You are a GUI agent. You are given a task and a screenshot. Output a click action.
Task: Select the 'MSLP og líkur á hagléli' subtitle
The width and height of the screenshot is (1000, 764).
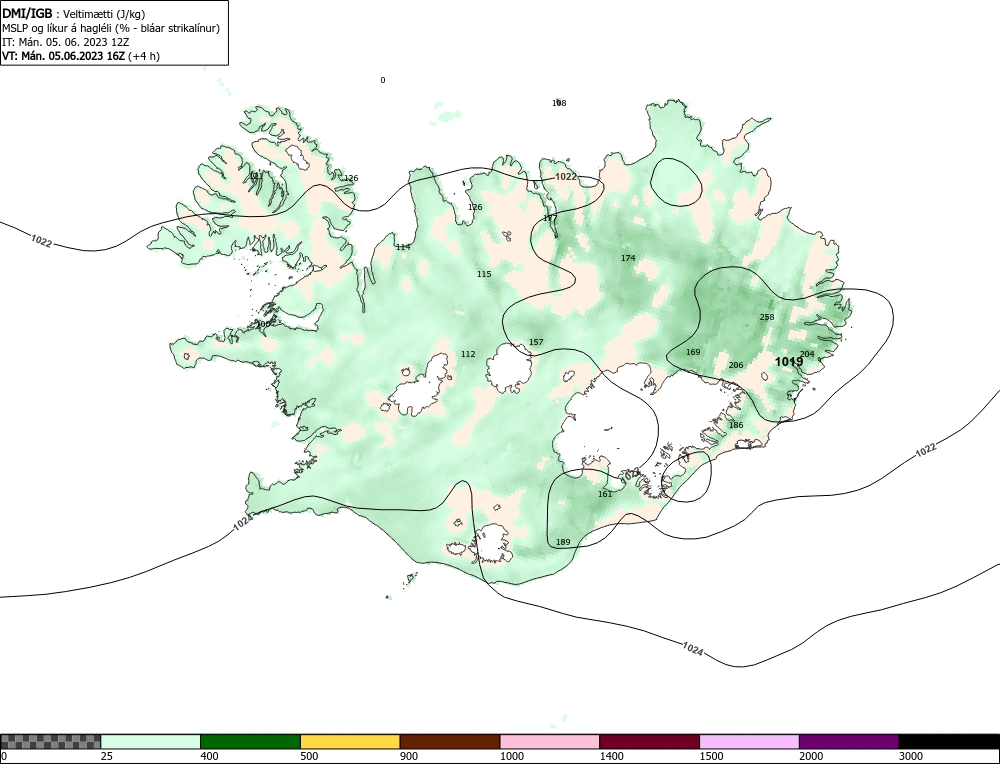click(111, 28)
